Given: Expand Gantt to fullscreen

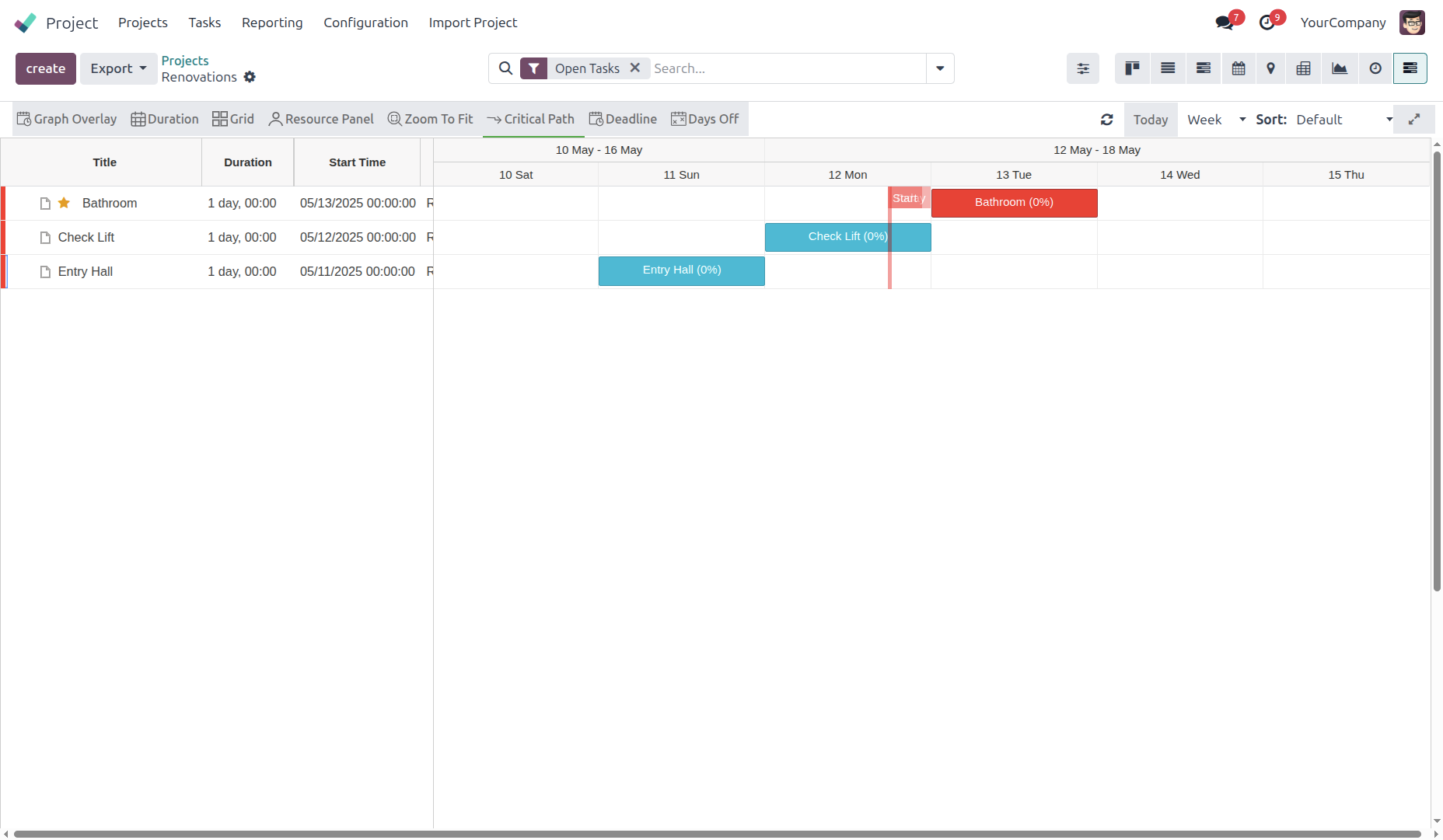Looking at the screenshot, I should click(x=1414, y=120).
